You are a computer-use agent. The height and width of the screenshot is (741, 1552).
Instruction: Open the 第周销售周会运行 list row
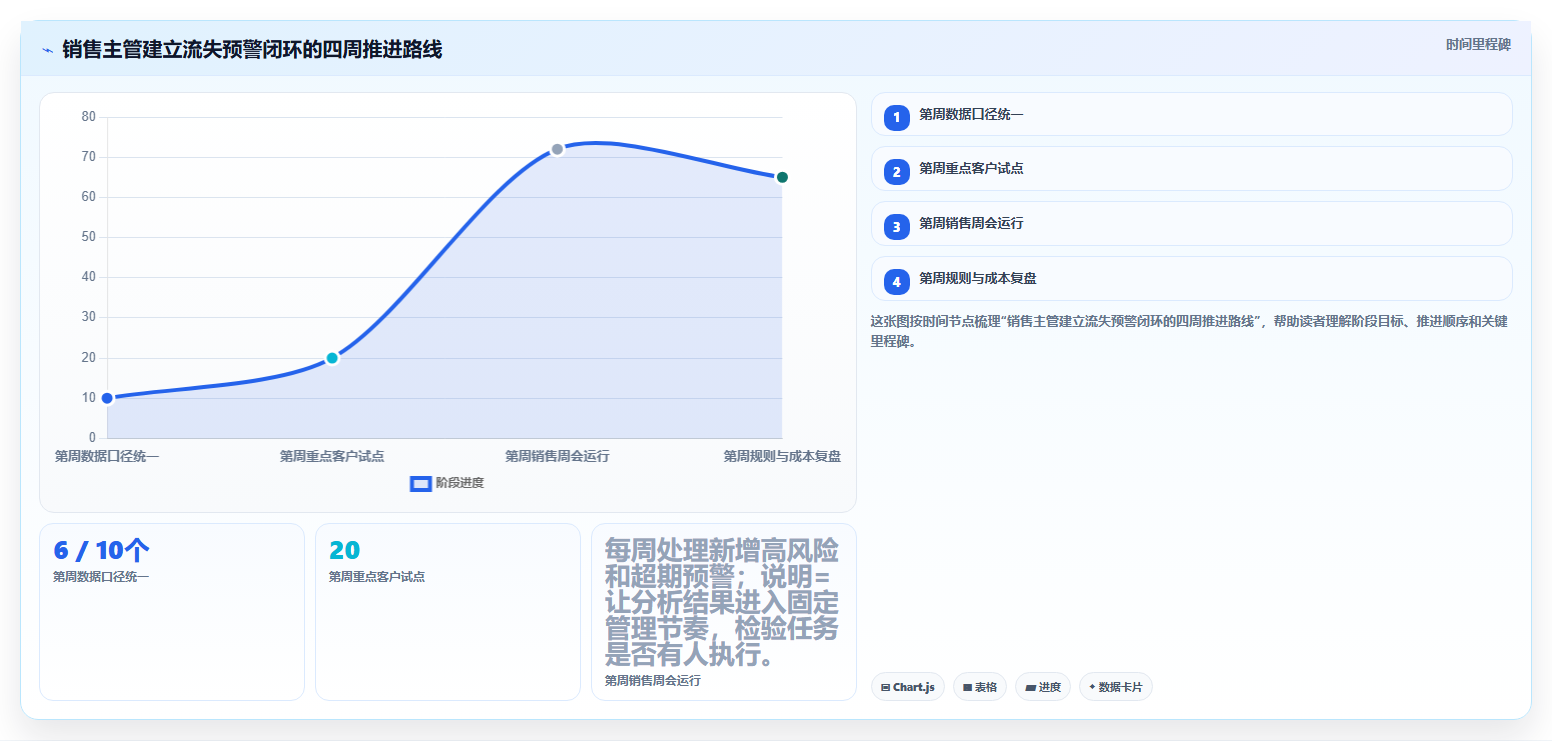[x=1191, y=223]
